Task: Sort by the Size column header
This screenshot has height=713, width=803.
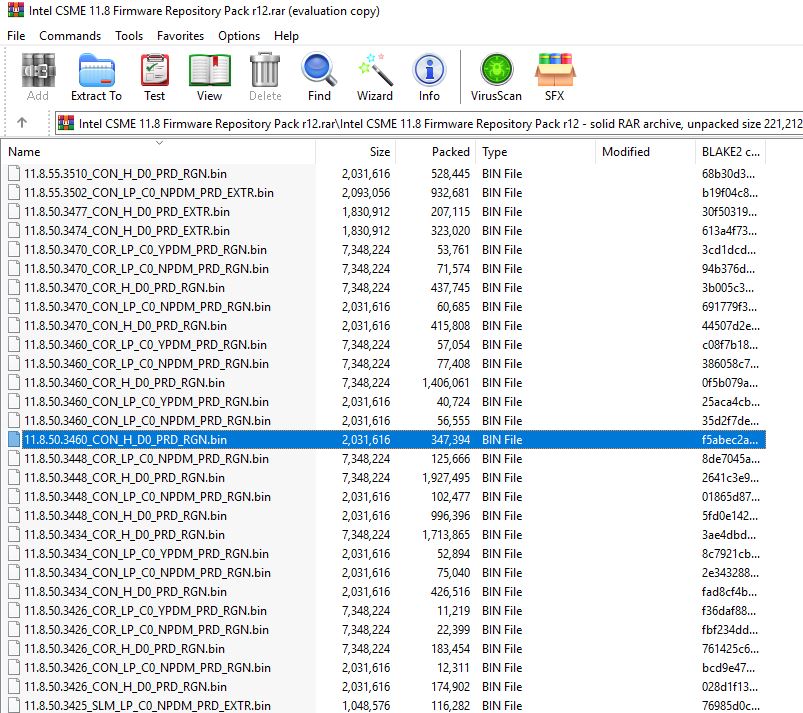Action: click(356, 152)
